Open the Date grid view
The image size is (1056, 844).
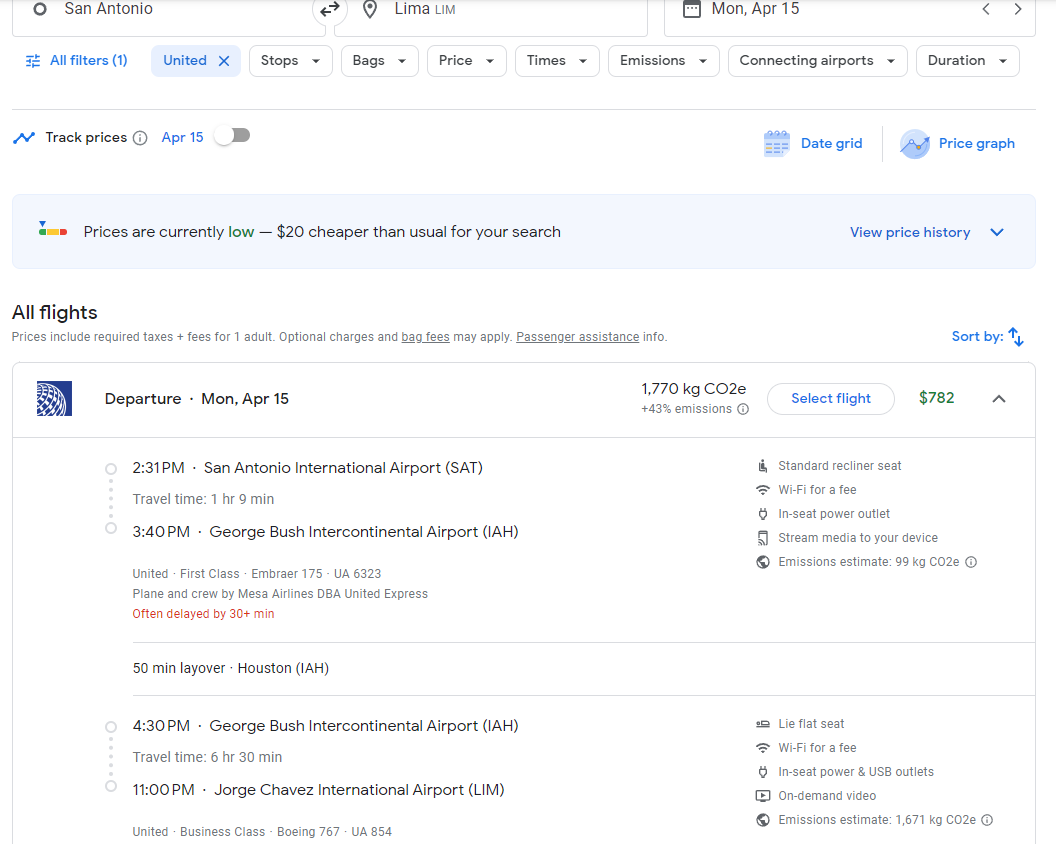(x=812, y=144)
